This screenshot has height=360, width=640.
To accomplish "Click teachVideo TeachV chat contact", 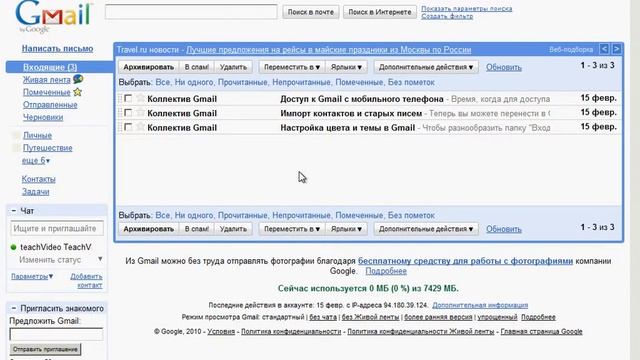I will [x=56, y=247].
